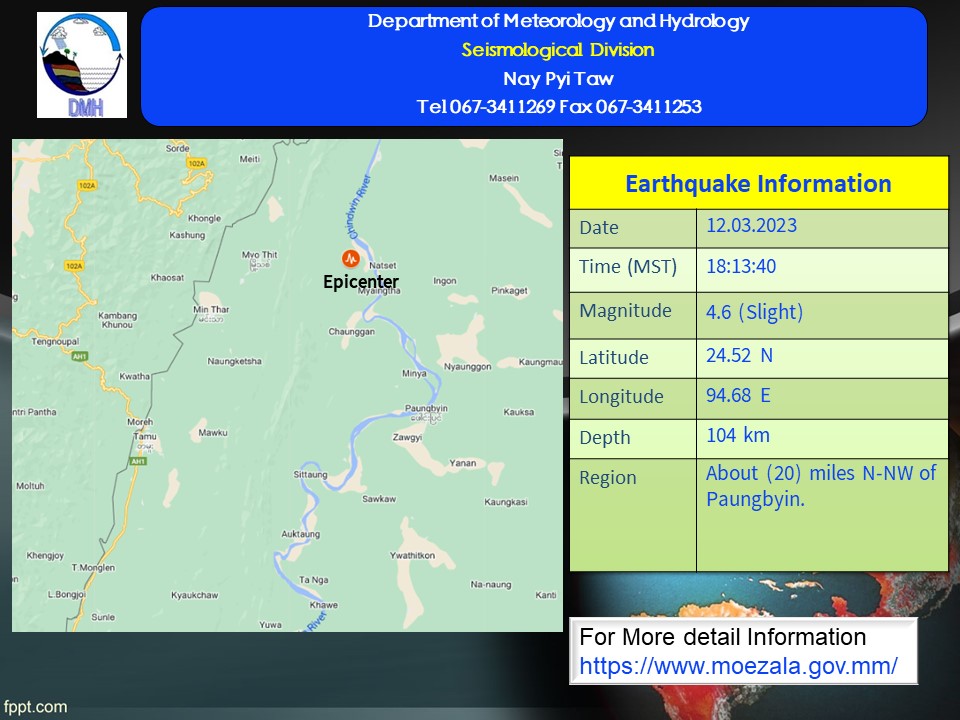The width and height of the screenshot is (960, 720).
Task: Click the 'Tamu' town label on the map
Action: tap(145, 437)
